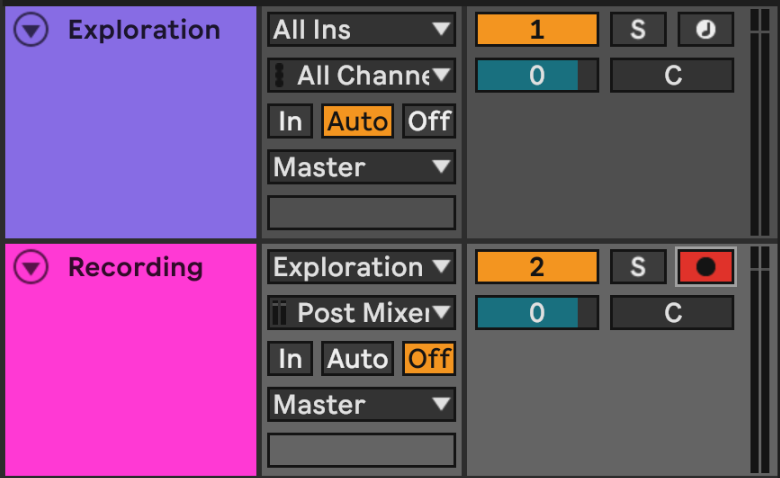The width and height of the screenshot is (780, 478).
Task: Click the Exploration track volume slider
Action: (536, 76)
